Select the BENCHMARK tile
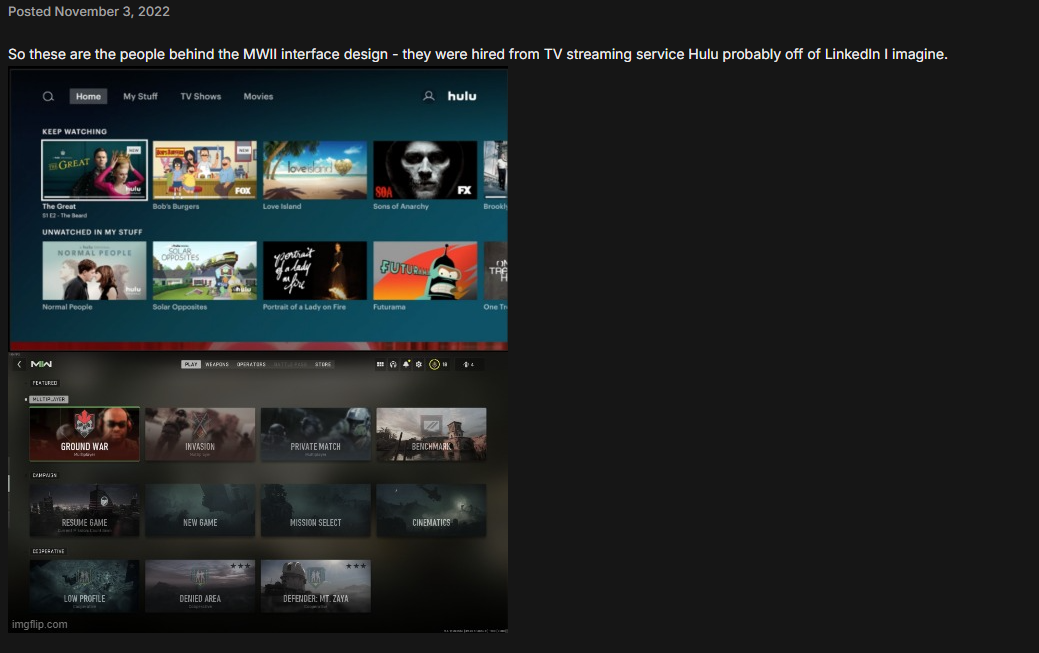 (x=431, y=434)
